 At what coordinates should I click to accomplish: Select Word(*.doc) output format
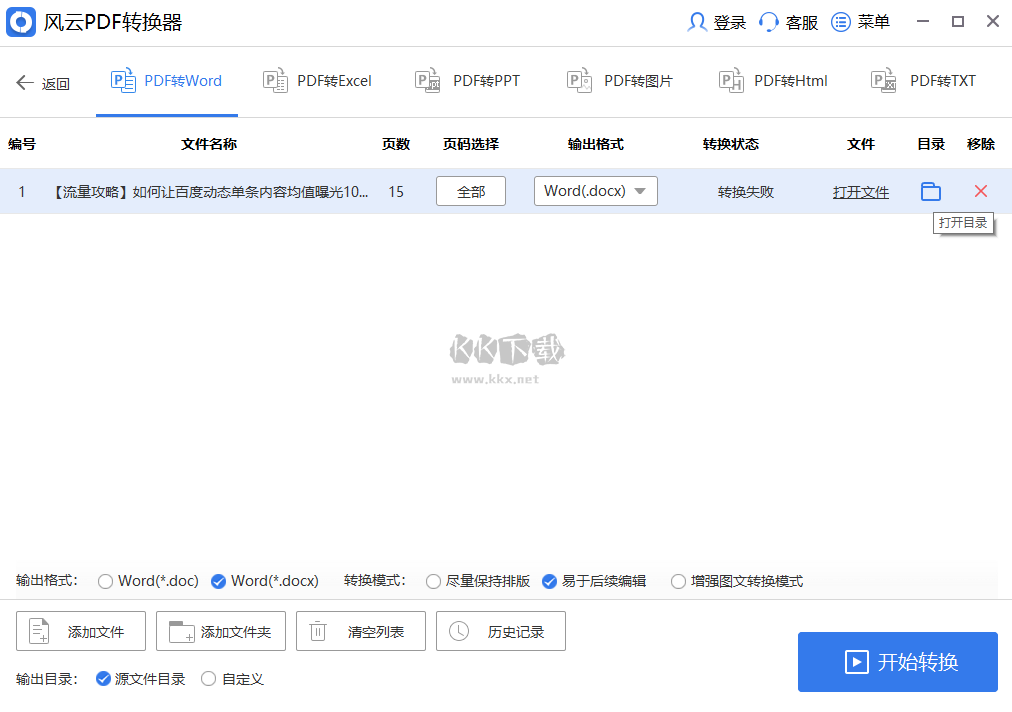click(x=104, y=581)
